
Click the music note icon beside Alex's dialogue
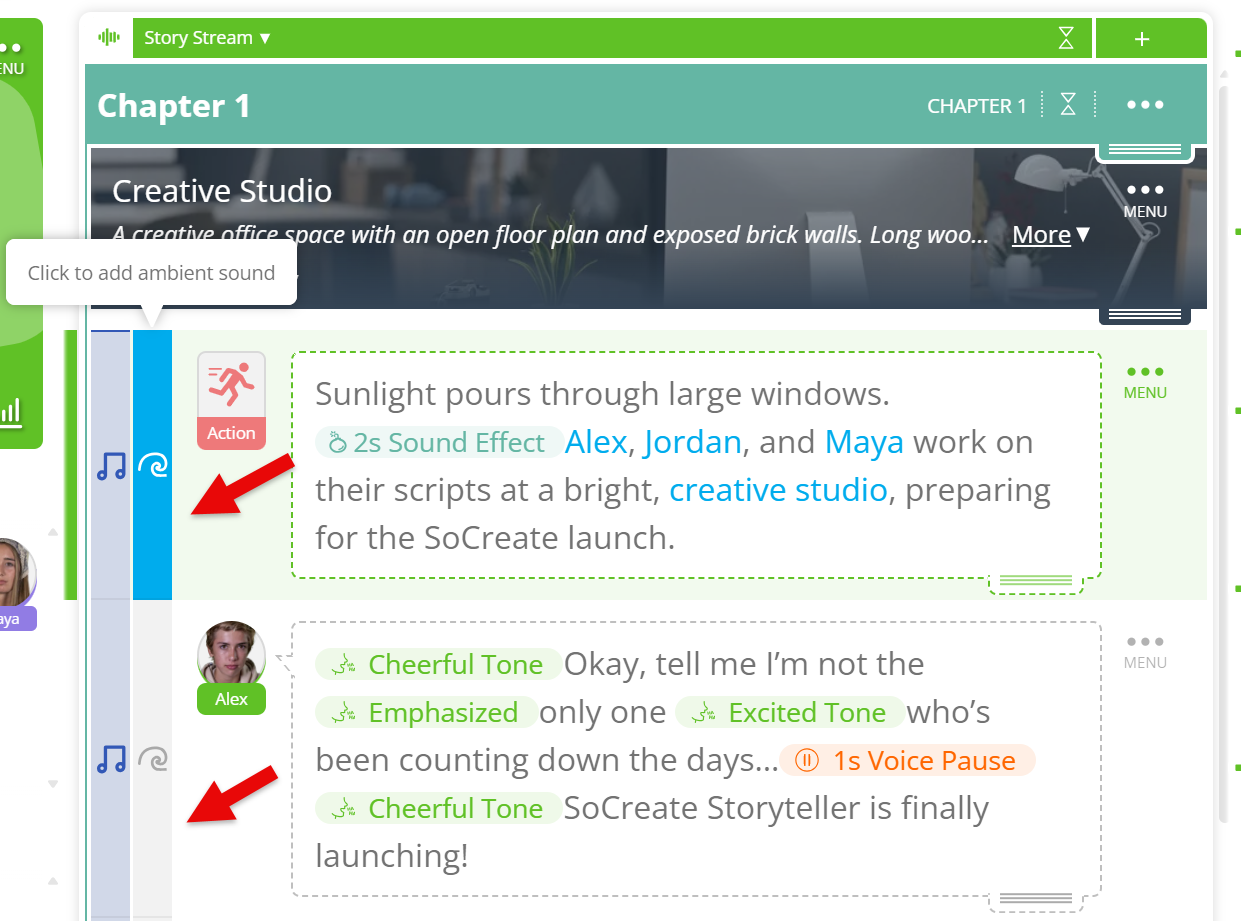coord(111,759)
